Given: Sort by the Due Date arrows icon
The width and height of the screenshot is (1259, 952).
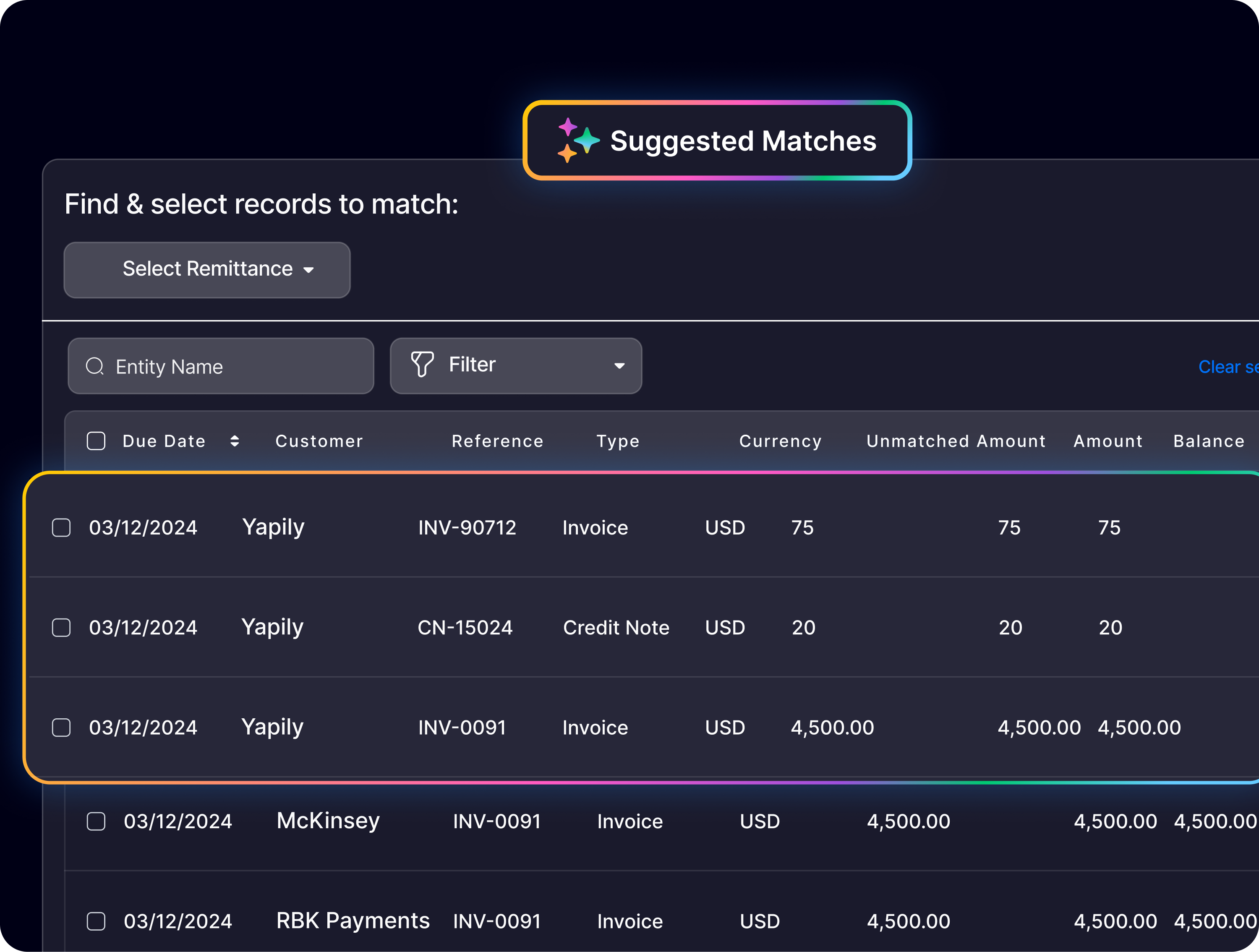Looking at the screenshot, I should coord(235,441).
